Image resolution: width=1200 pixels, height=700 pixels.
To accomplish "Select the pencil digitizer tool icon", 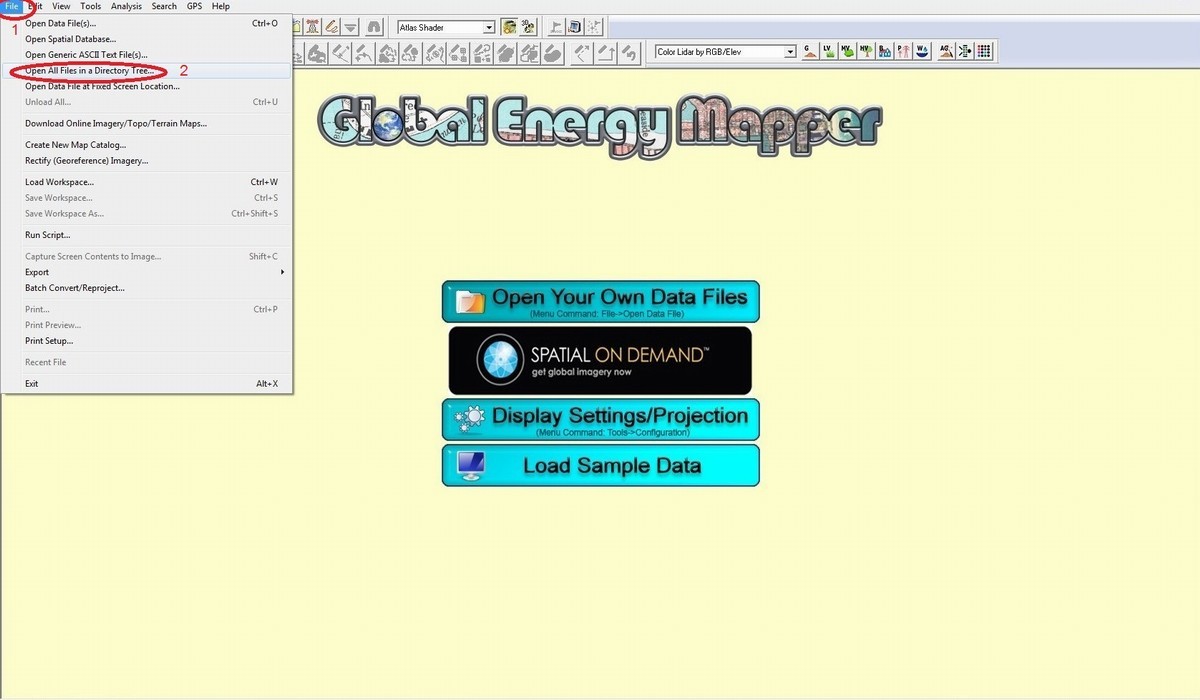I will 331,27.
